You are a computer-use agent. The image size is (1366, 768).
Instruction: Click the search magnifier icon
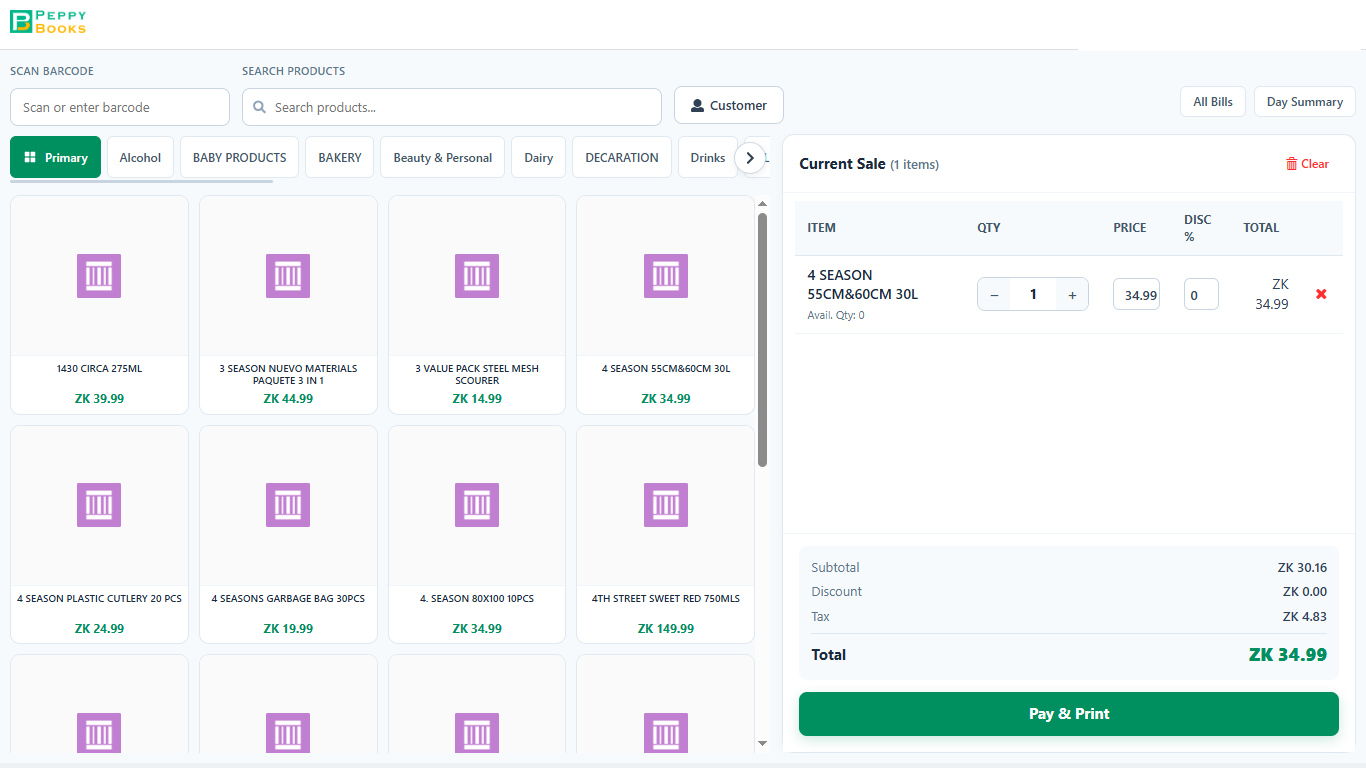(260, 107)
